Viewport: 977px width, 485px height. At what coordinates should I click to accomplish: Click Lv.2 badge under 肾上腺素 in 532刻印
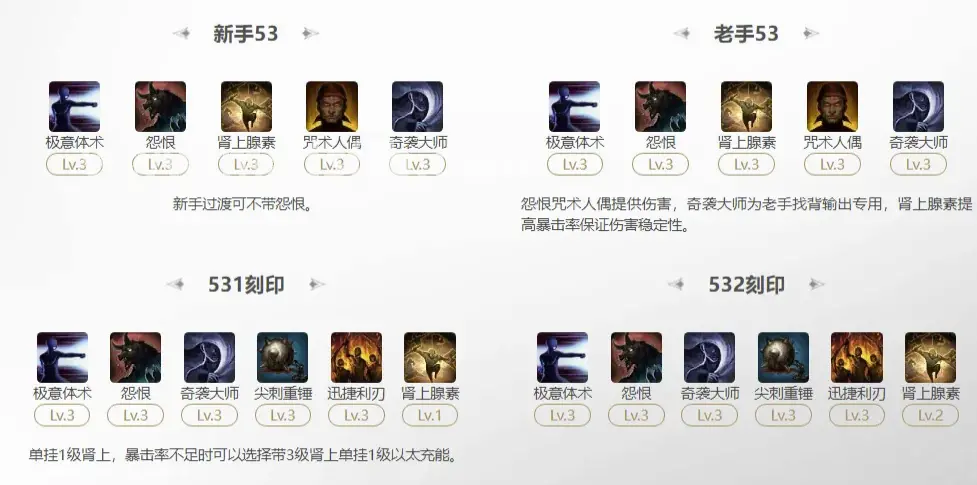click(930, 415)
